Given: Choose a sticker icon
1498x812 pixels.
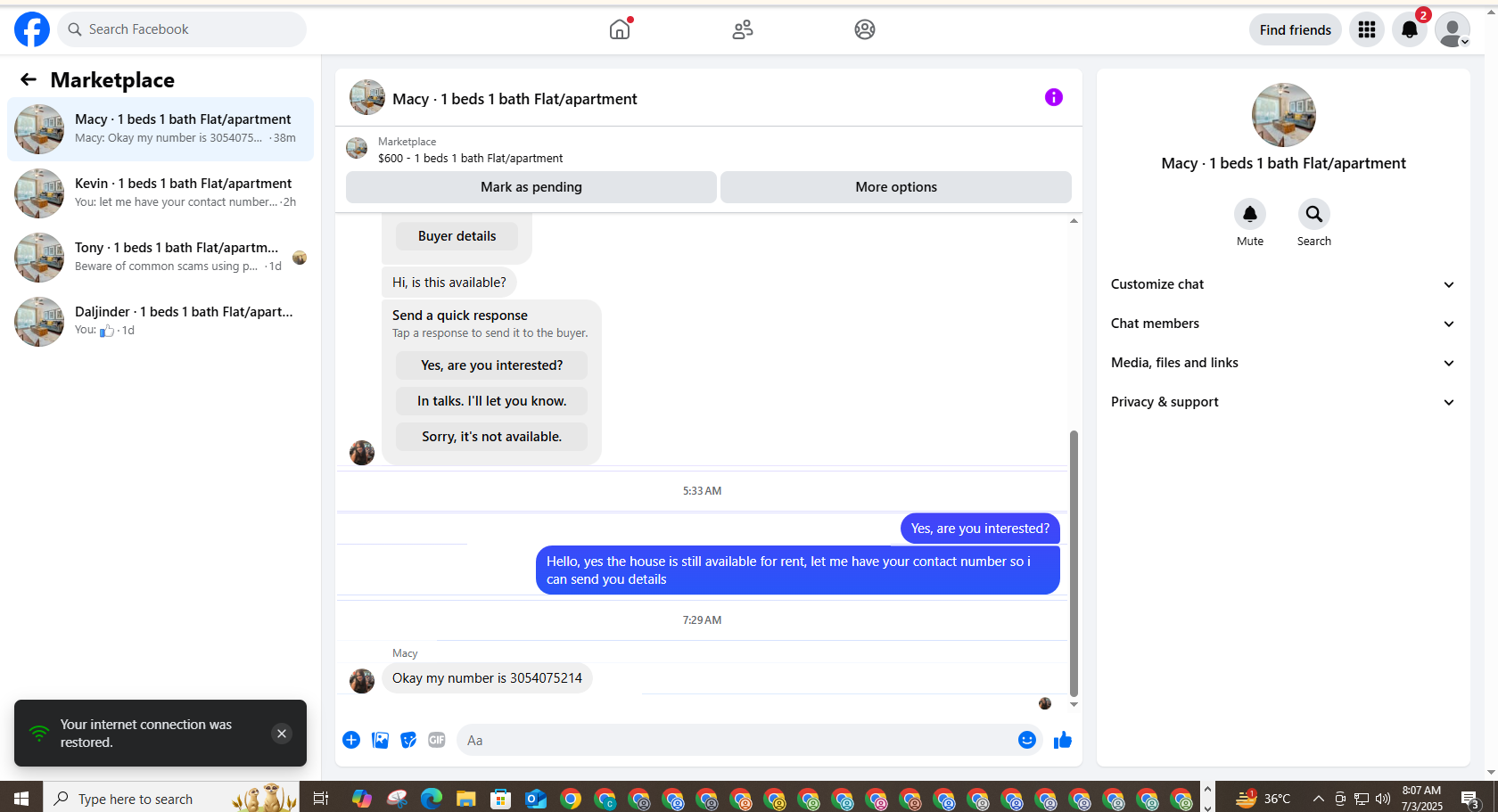Looking at the screenshot, I should [x=408, y=740].
